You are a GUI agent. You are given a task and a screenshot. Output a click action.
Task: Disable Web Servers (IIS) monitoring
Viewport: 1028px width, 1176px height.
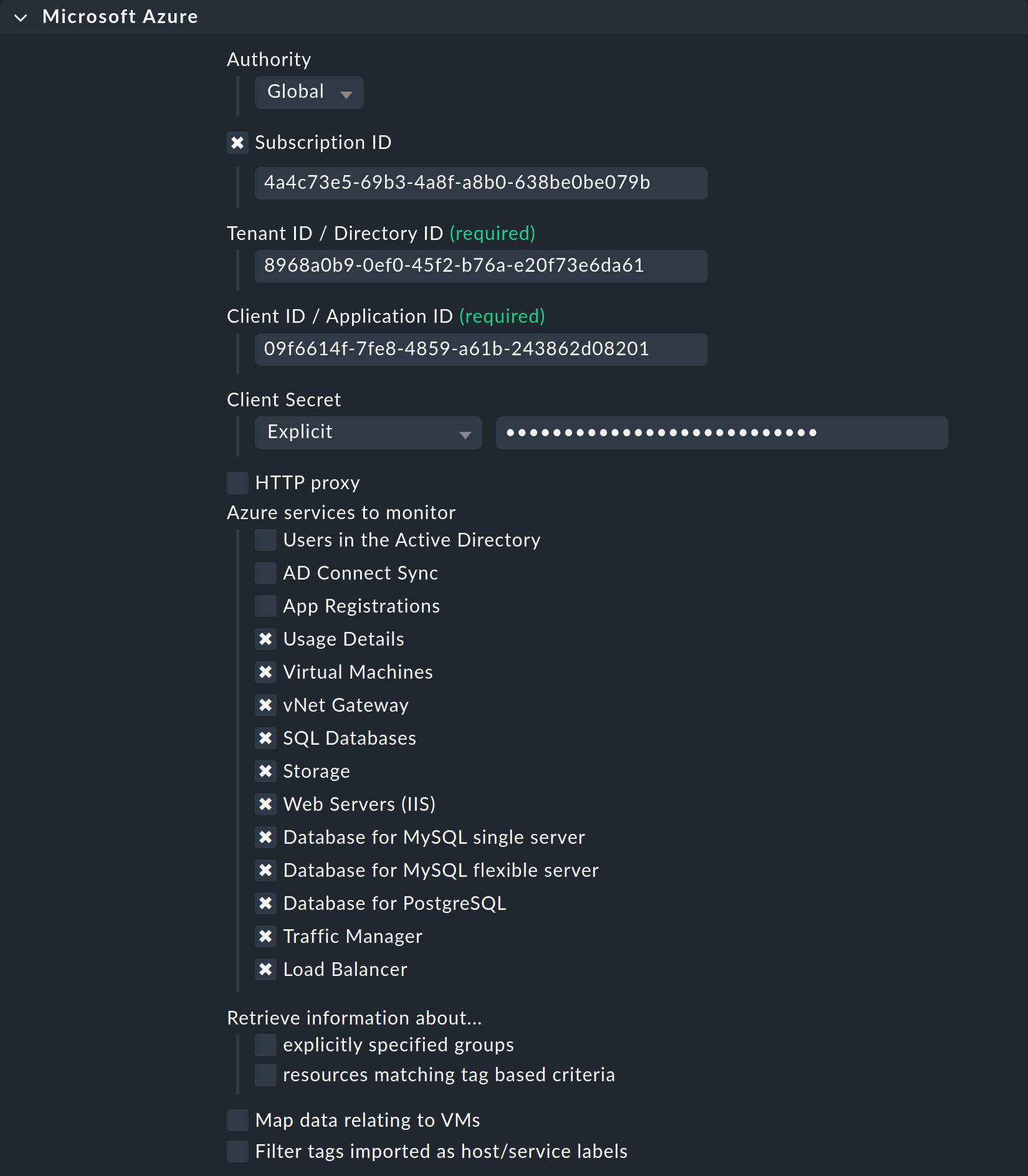[265, 804]
